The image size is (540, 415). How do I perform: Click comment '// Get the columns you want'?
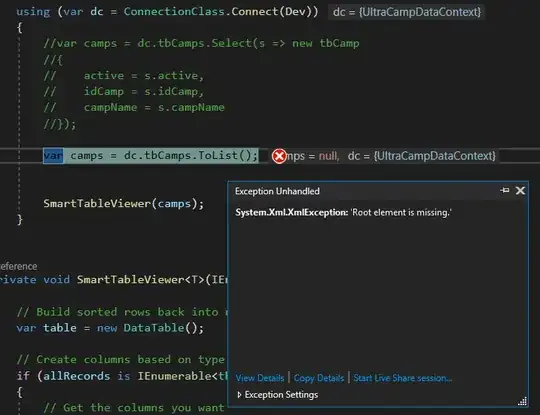point(134,408)
